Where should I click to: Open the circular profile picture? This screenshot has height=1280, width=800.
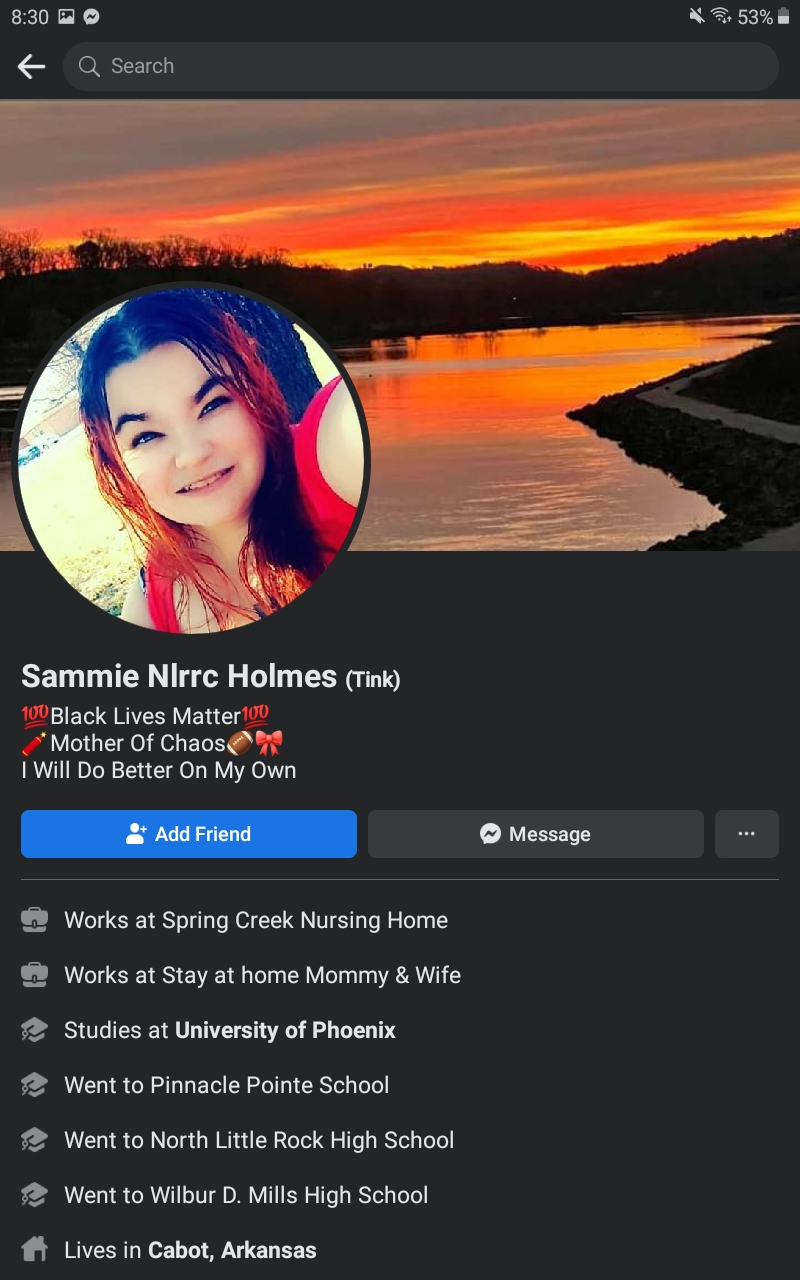point(191,460)
